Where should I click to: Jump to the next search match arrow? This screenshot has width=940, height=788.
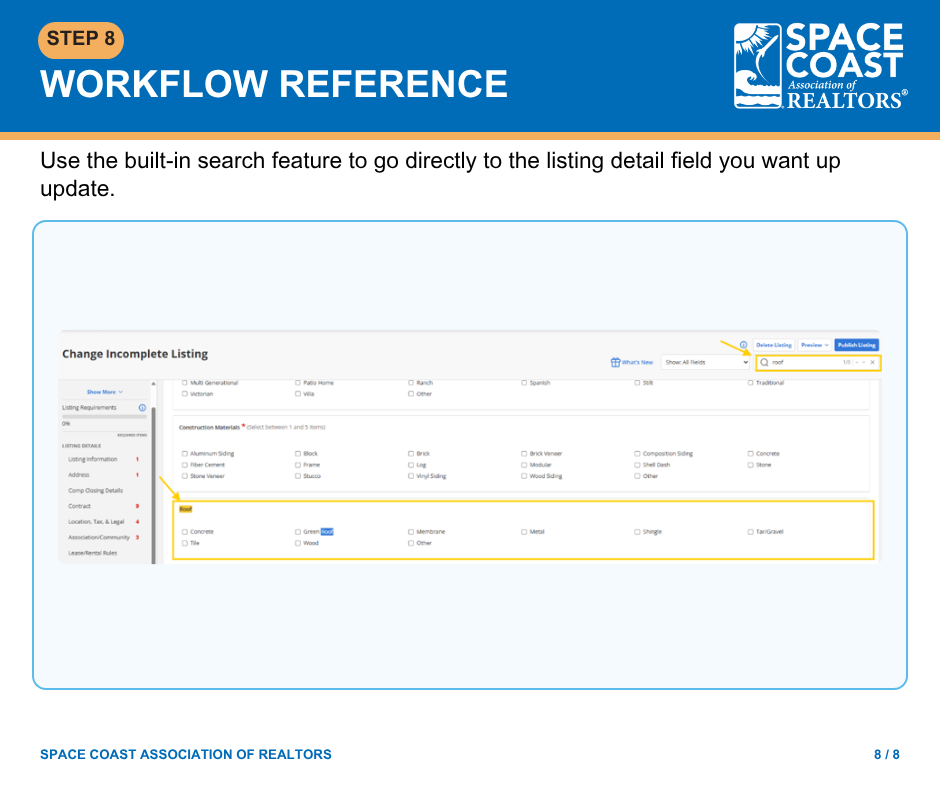(864, 362)
